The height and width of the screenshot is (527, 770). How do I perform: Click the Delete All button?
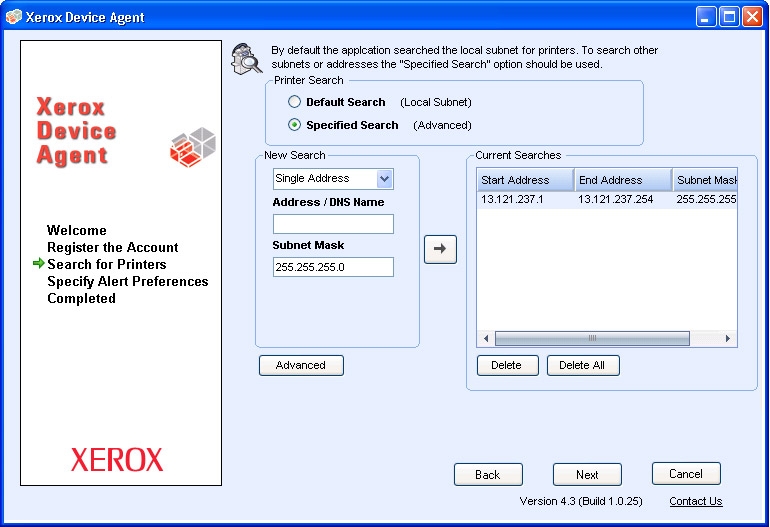[x=583, y=365]
